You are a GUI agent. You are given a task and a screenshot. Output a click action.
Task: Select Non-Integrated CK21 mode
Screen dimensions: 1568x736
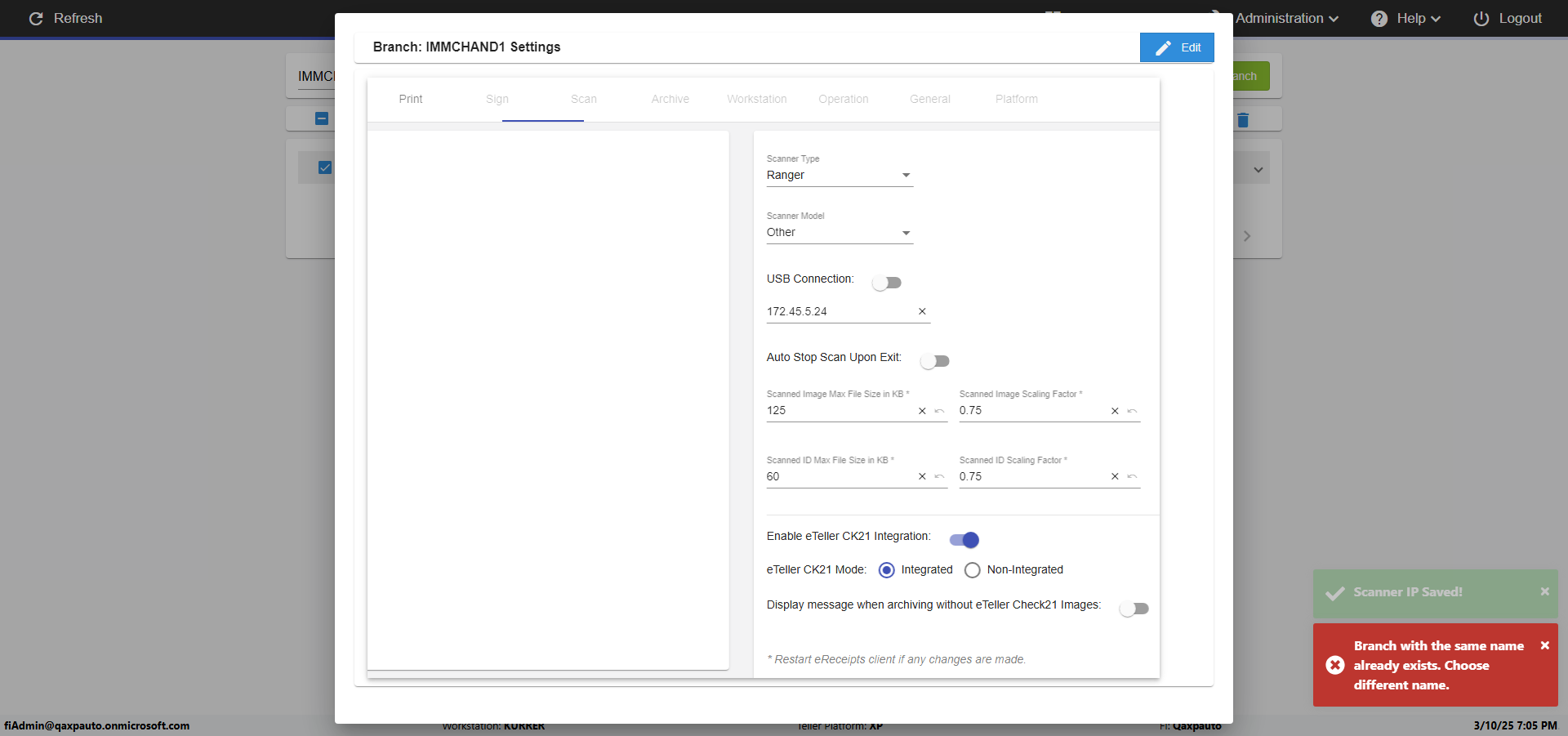[973, 570]
